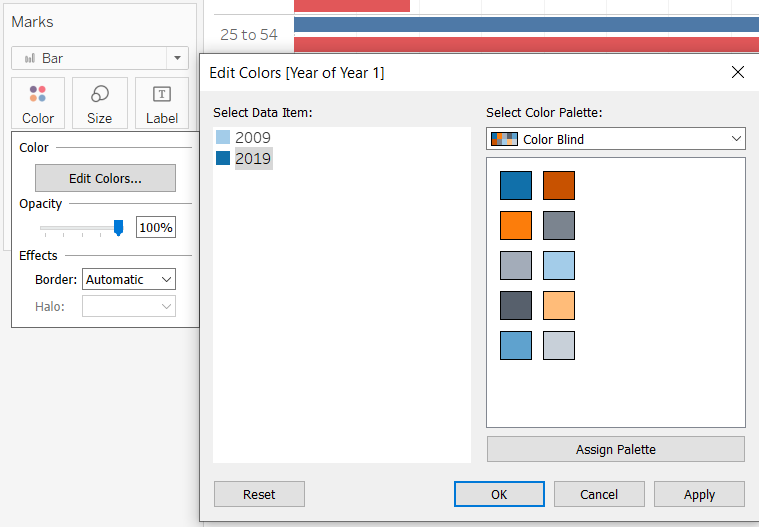Open the Bar mark type dropdown
759x527 pixels.
[x=177, y=58]
